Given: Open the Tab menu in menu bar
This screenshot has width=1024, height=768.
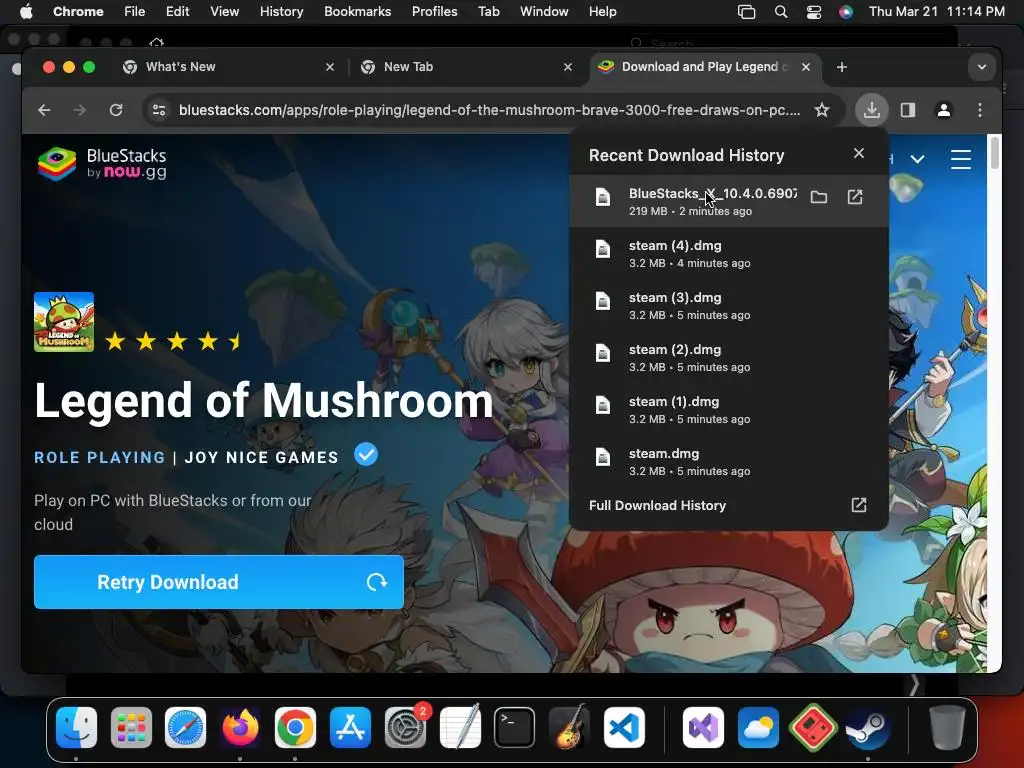Looking at the screenshot, I should [x=488, y=11].
